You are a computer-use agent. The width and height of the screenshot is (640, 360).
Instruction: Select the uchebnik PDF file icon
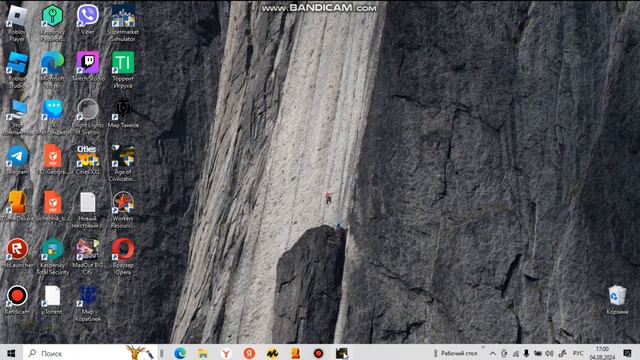pos(52,207)
